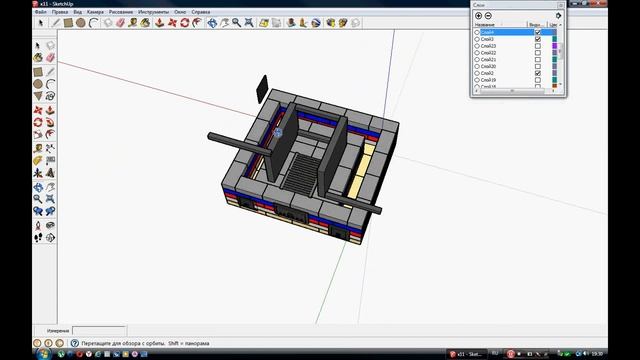Delete layer using the minus button
This screenshot has height=360, width=640.
[x=488, y=16]
